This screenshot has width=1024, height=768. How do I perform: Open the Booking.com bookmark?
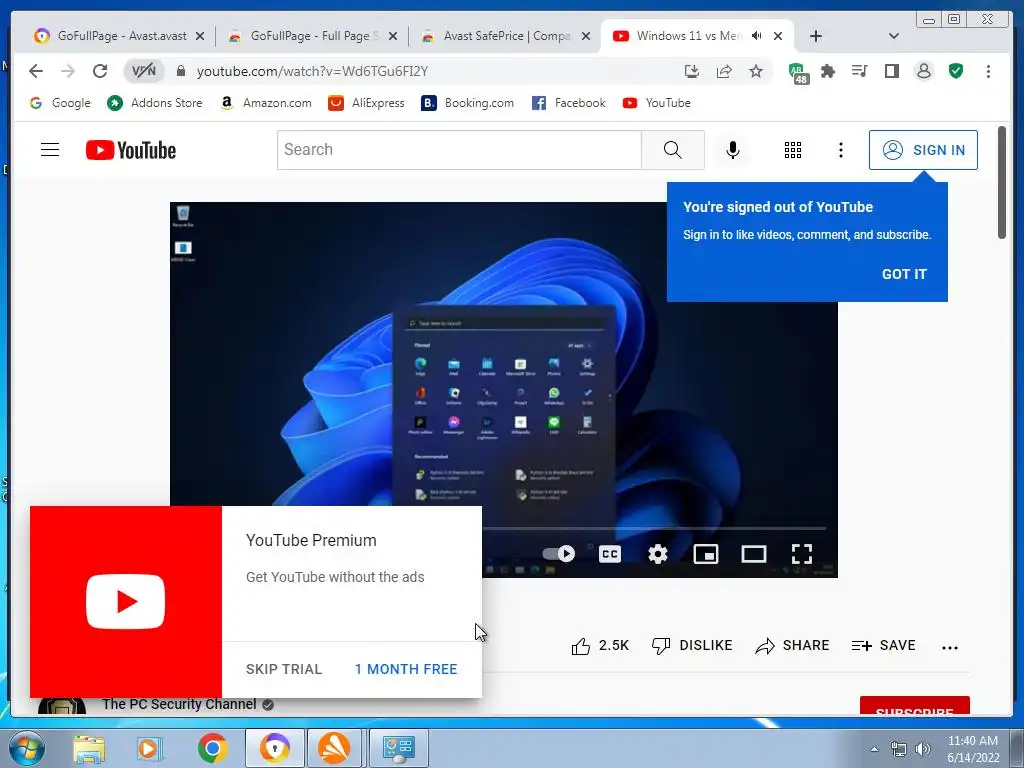click(x=468, y=103)
